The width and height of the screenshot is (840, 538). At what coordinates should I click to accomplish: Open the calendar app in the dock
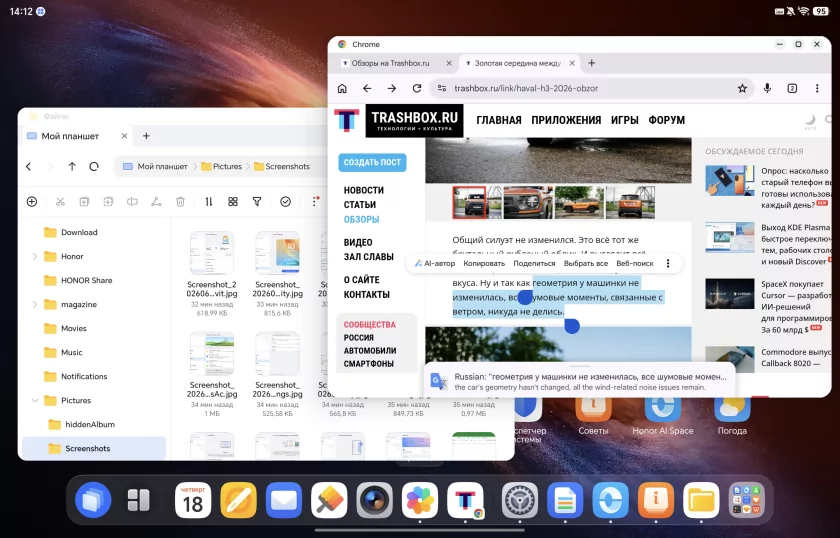pos(193,500)
